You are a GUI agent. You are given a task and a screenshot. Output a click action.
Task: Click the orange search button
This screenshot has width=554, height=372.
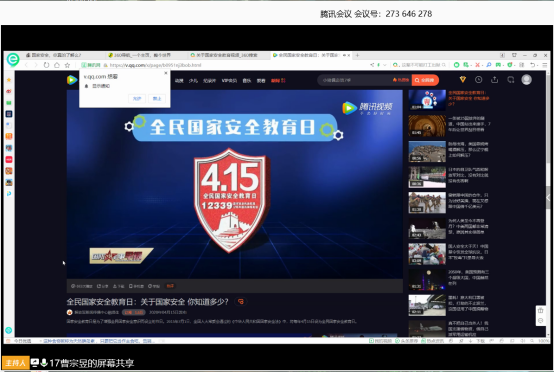click(425, 80)
